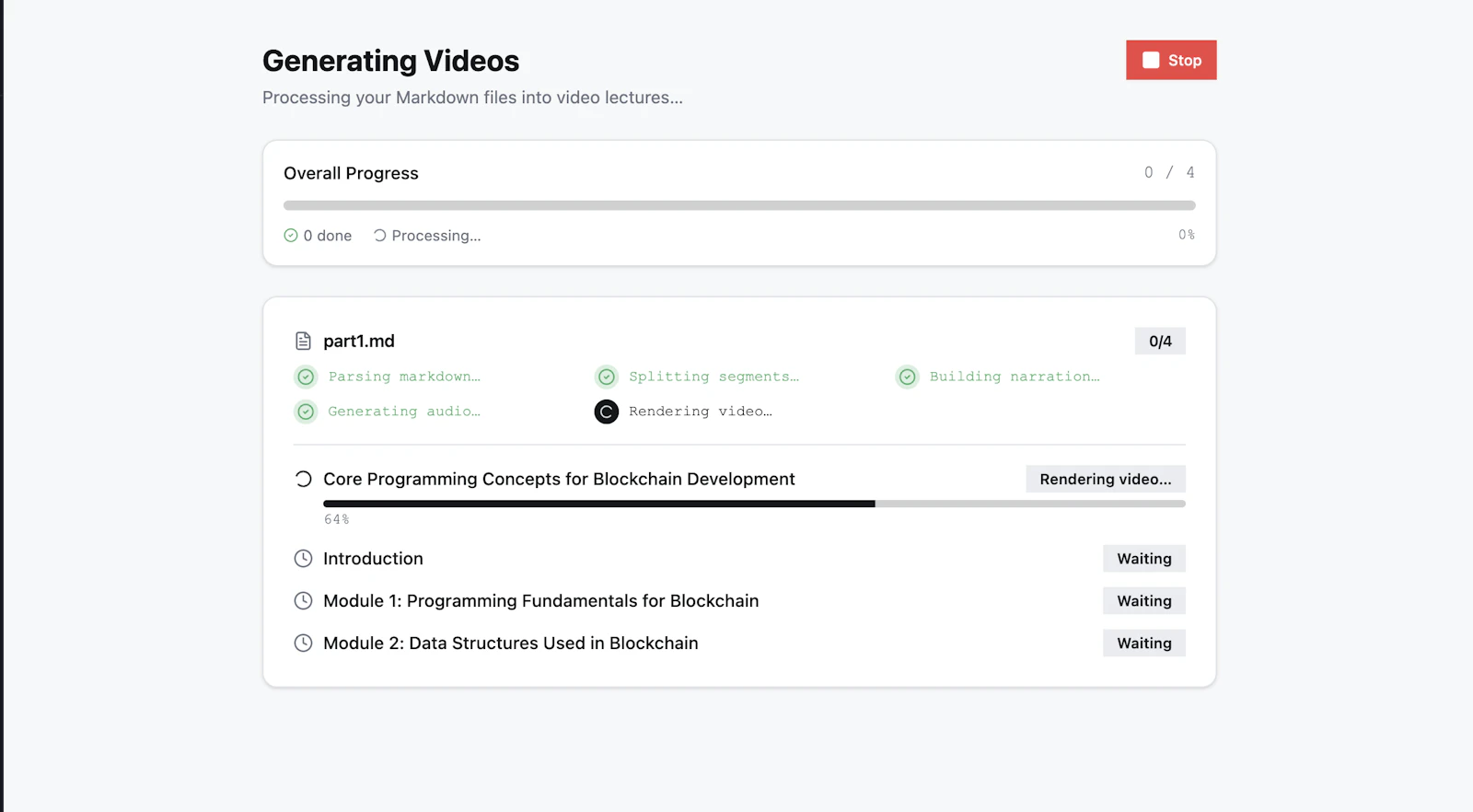
Task: Click the Building narration green checkmark icon
Action: coord(908,377)
